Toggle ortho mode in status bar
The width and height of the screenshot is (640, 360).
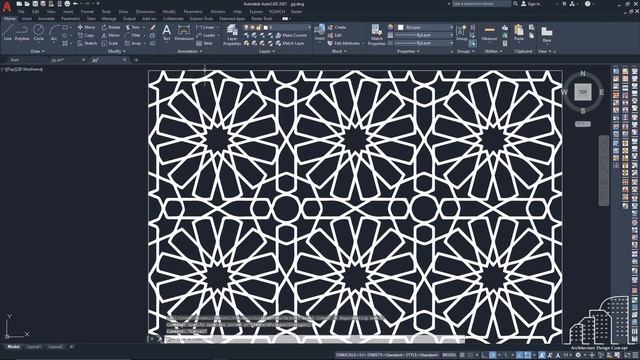point(485,355)
